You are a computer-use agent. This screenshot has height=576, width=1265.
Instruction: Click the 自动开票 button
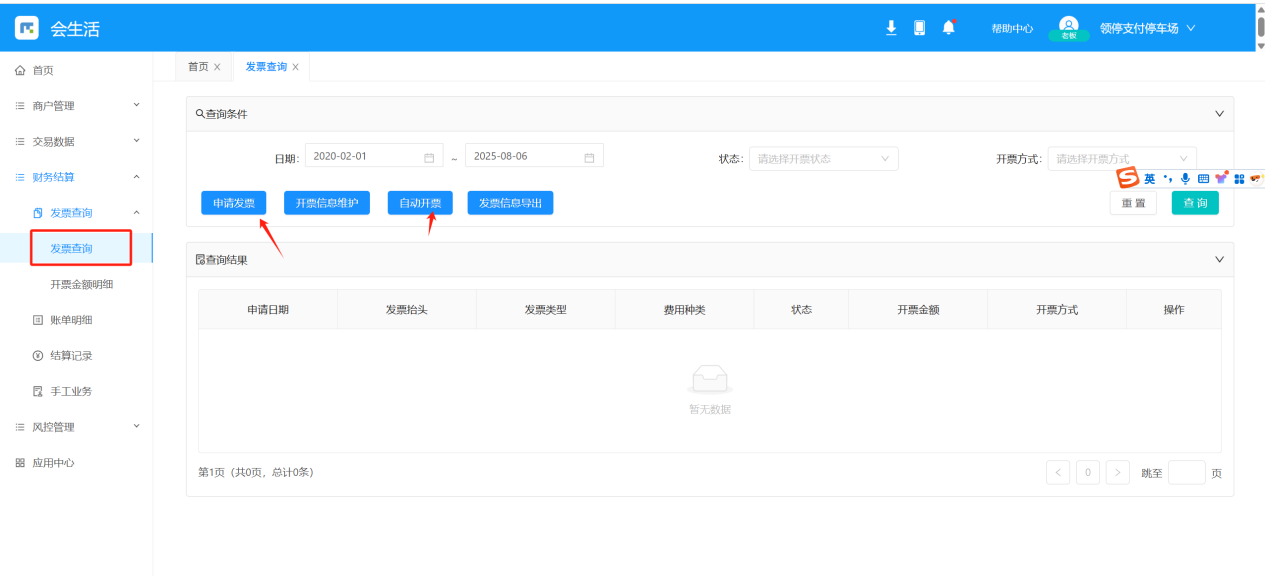tap(420, 203)
